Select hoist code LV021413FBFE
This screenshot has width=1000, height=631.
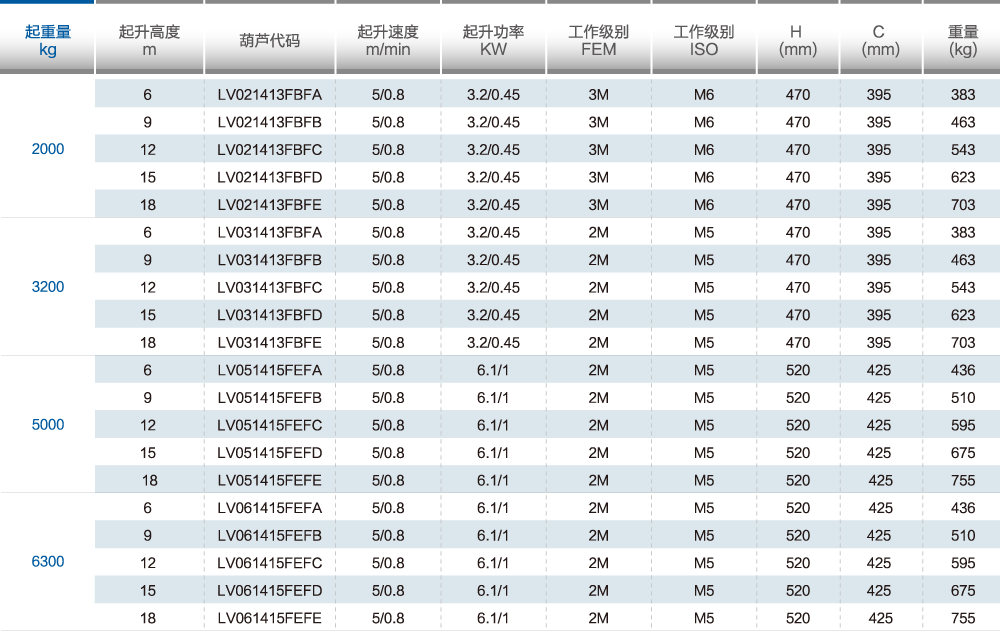click(x=269, y=205)
